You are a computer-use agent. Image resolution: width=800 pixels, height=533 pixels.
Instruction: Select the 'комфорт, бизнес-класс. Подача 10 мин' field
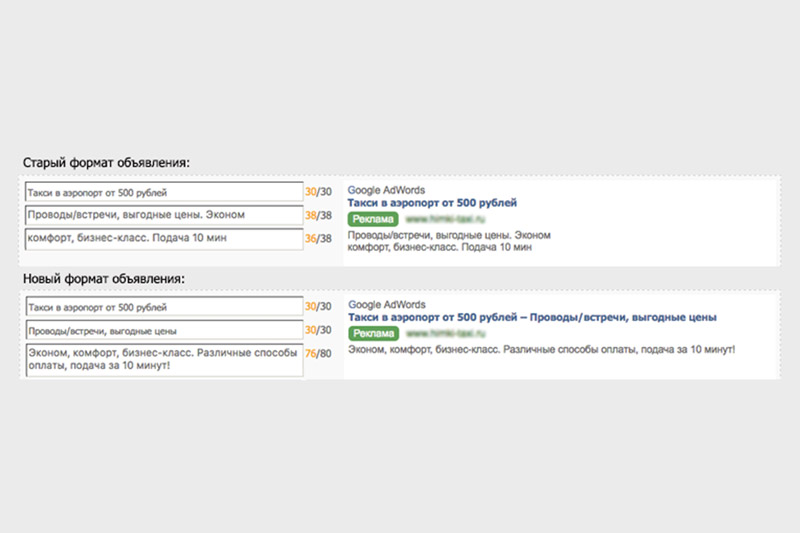pyautogui.click(x=163, y=239)
